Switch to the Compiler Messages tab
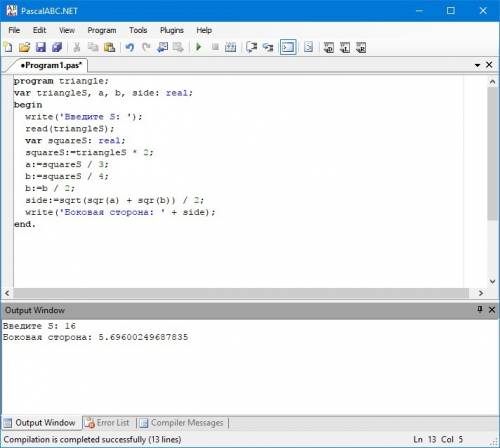This screenshot has width=500, height=448. pos(182,423)
